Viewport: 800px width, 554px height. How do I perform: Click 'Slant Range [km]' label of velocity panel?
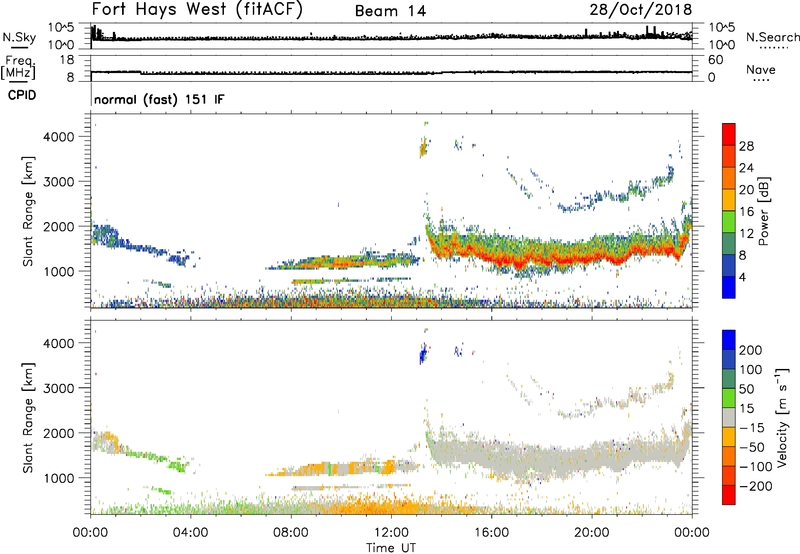(x=28, y=417)
